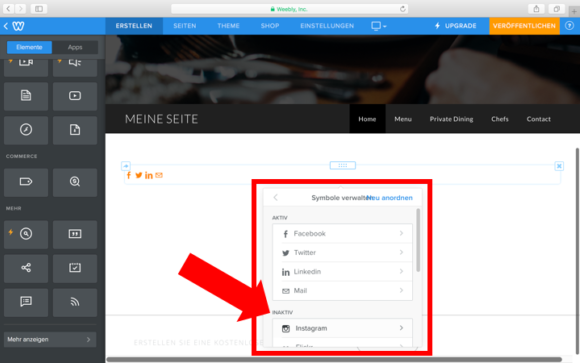Add the product tag element

pyautogui.click(x=26, y=182)
